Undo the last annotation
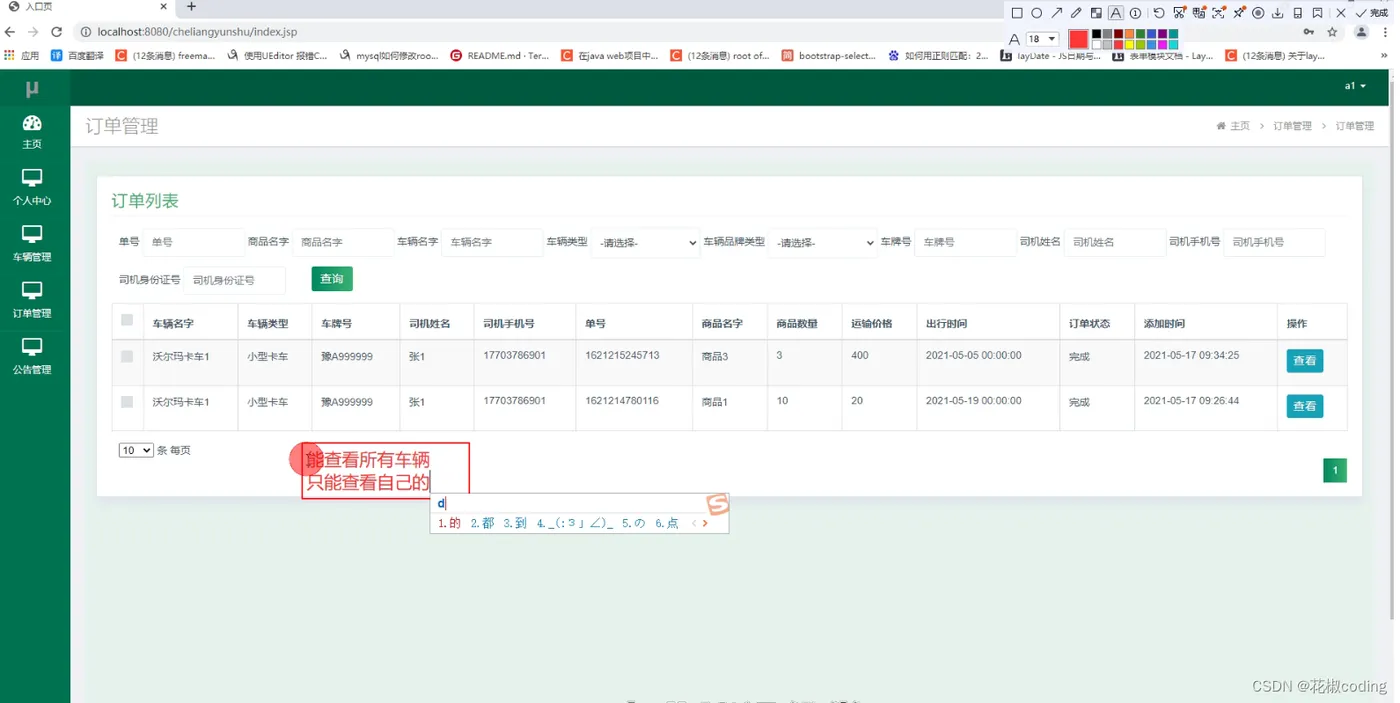 pyautogui.click(x=1159, y=13)
